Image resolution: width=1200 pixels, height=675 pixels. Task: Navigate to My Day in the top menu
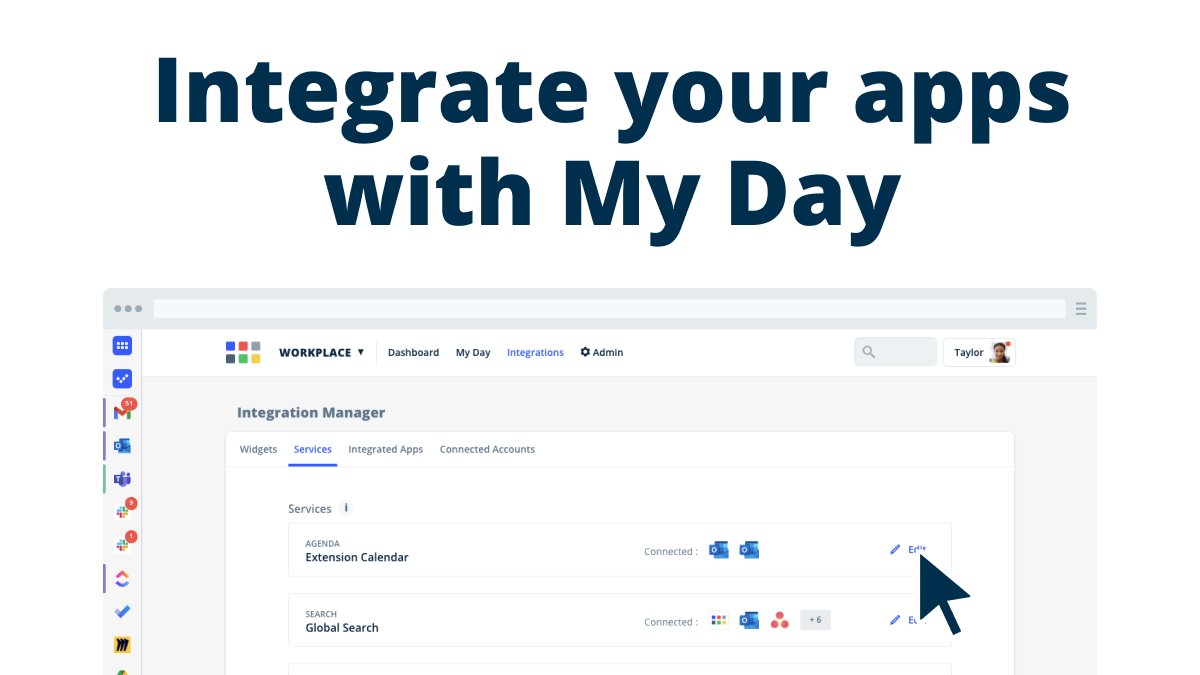tap(472, 352)
